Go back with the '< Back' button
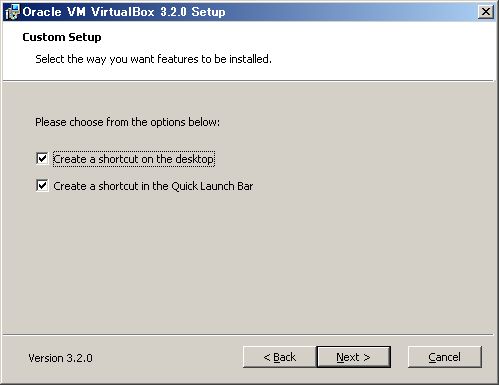The width and height of the screenshot is (499, 385). click(279, 357)
